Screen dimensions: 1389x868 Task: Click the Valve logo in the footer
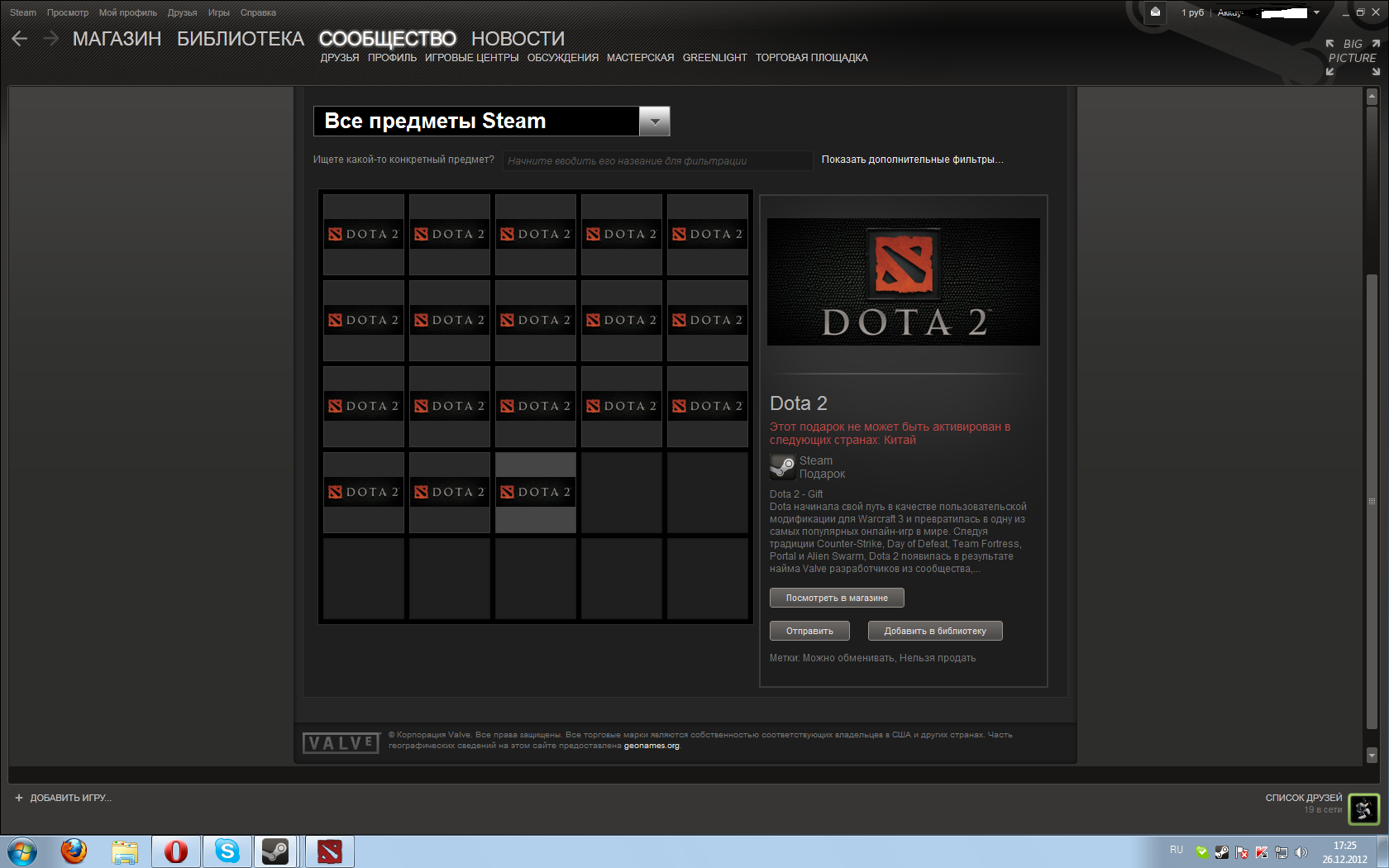[341, 742]
